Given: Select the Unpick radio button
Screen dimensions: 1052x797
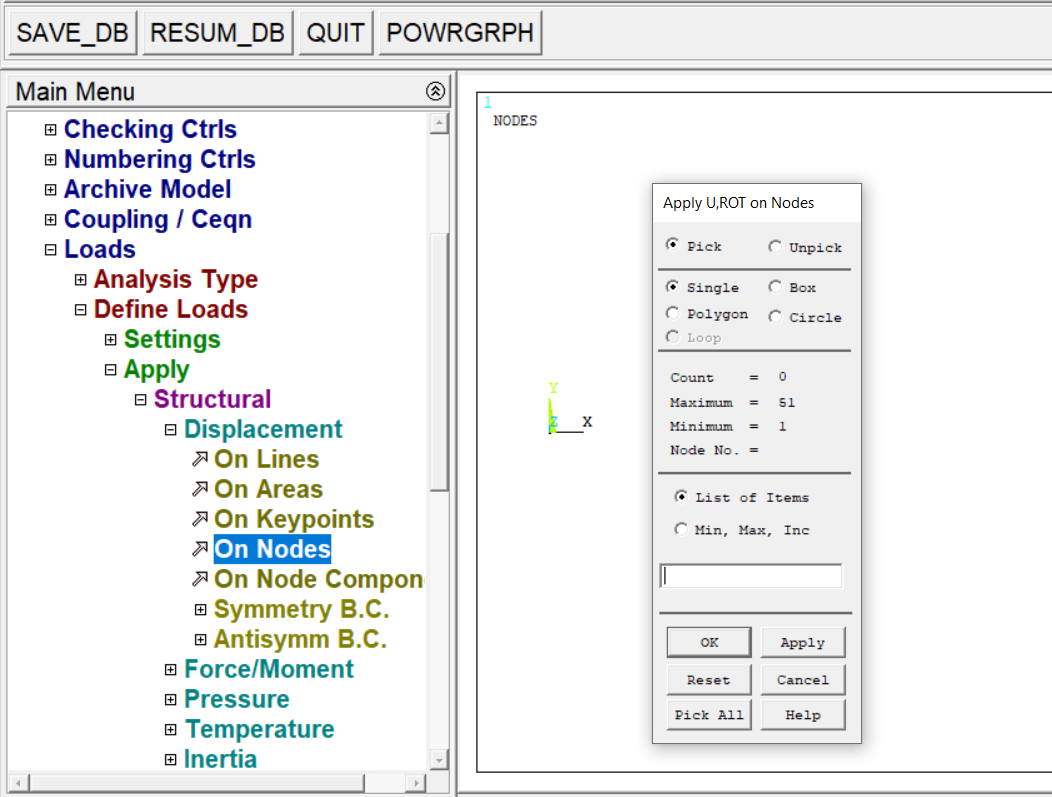Looking at the screenshot, I should tap(775, 247).
